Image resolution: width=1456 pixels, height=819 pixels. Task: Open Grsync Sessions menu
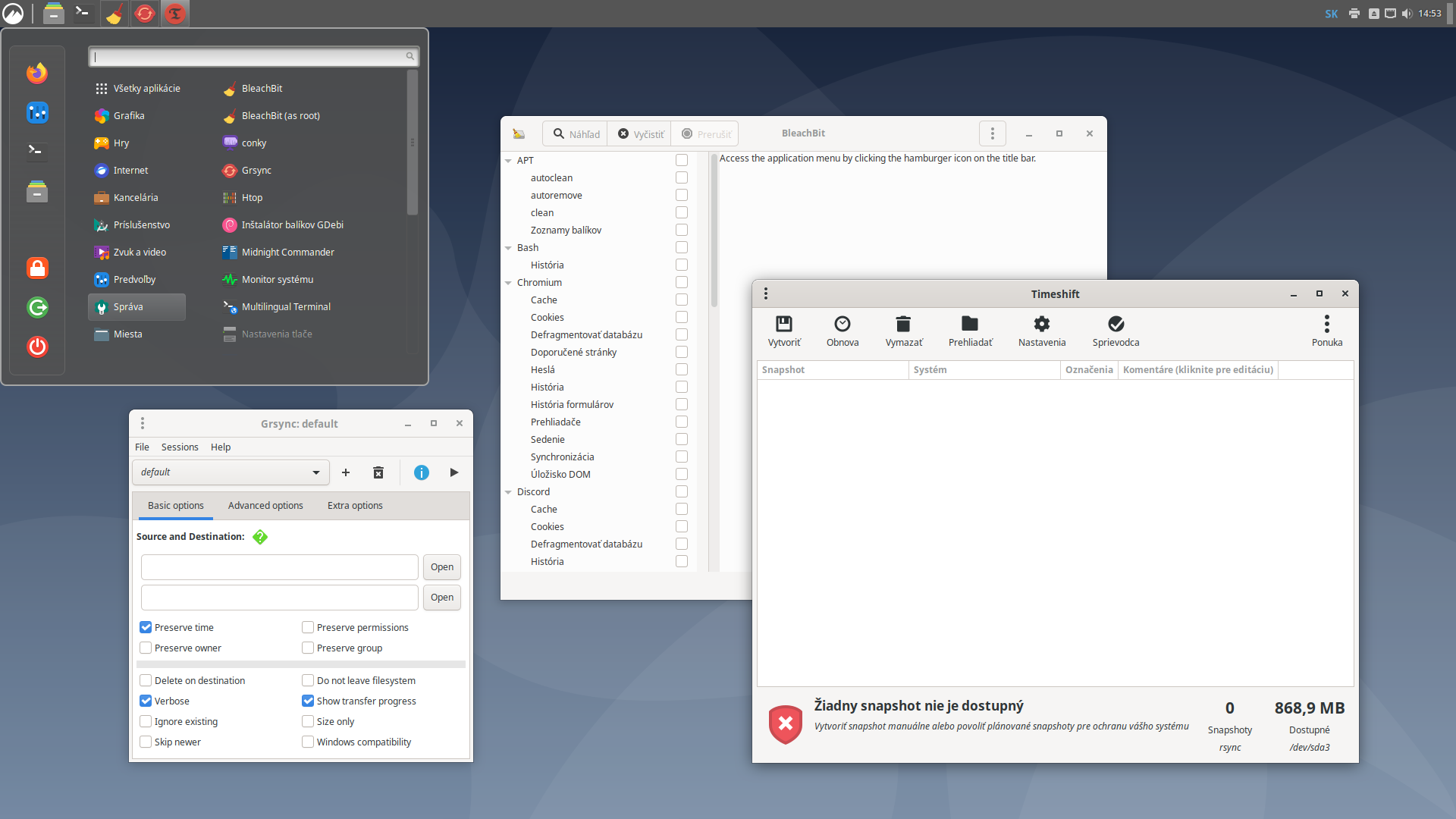[x=180, y=447]
